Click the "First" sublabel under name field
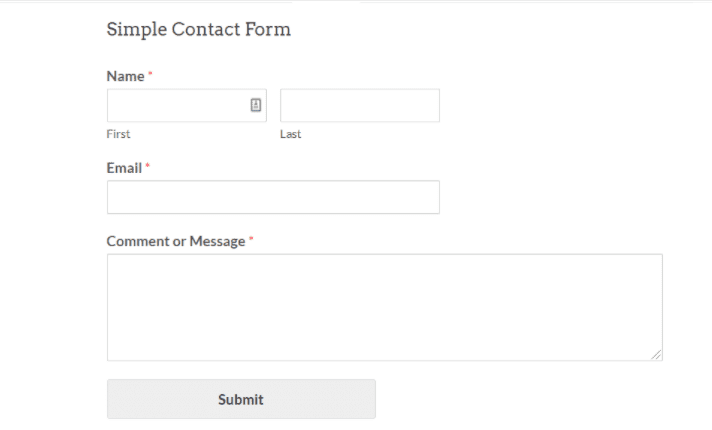 click(x=118, y=134)
